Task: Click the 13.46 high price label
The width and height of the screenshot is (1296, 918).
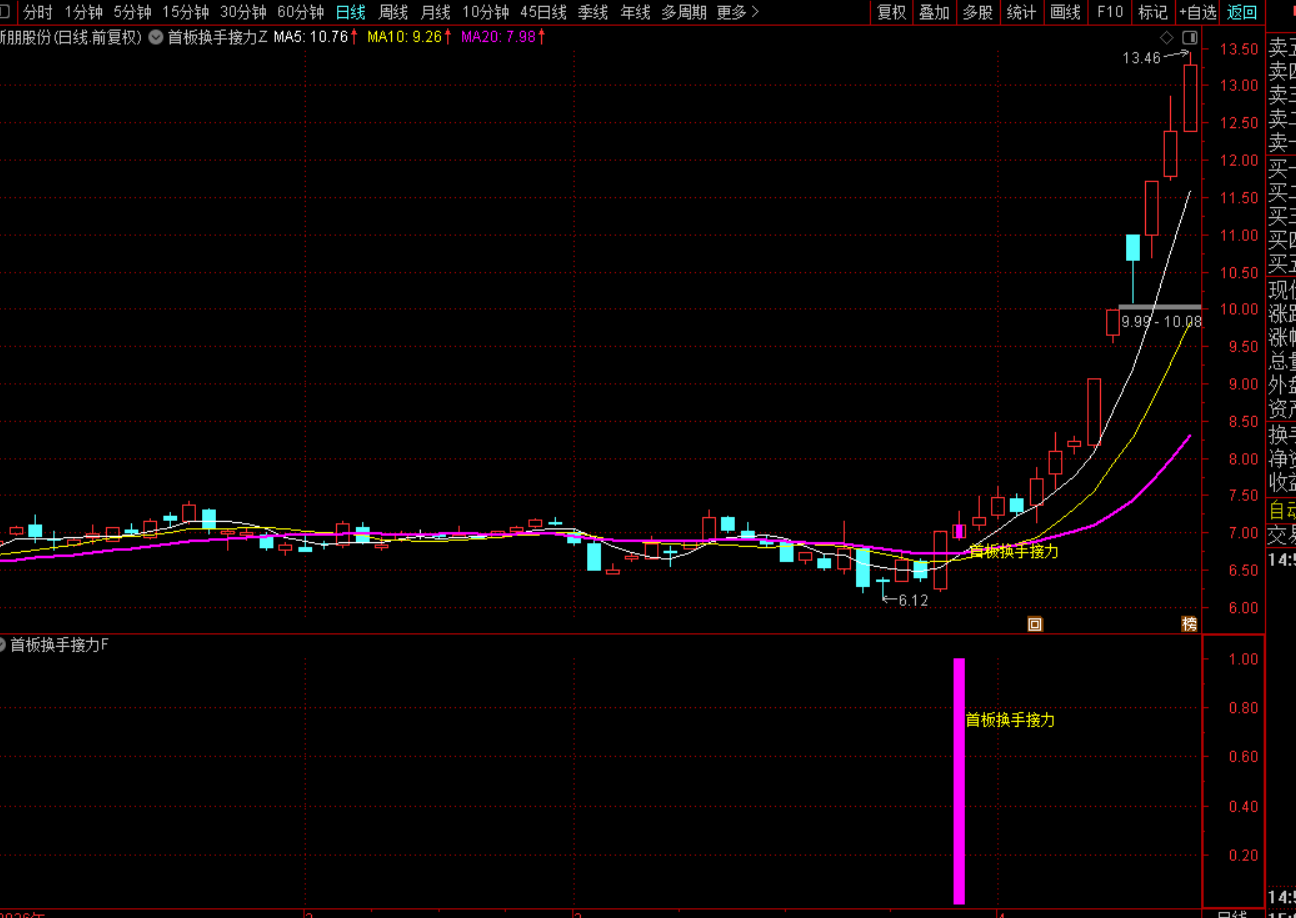Action: pos(1141,58)
